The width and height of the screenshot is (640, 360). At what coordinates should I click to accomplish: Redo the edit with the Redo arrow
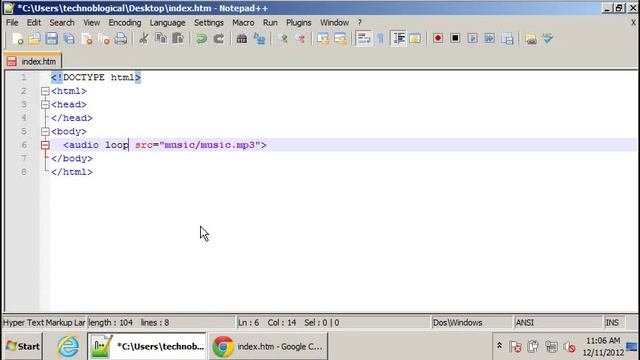point(219,39)
